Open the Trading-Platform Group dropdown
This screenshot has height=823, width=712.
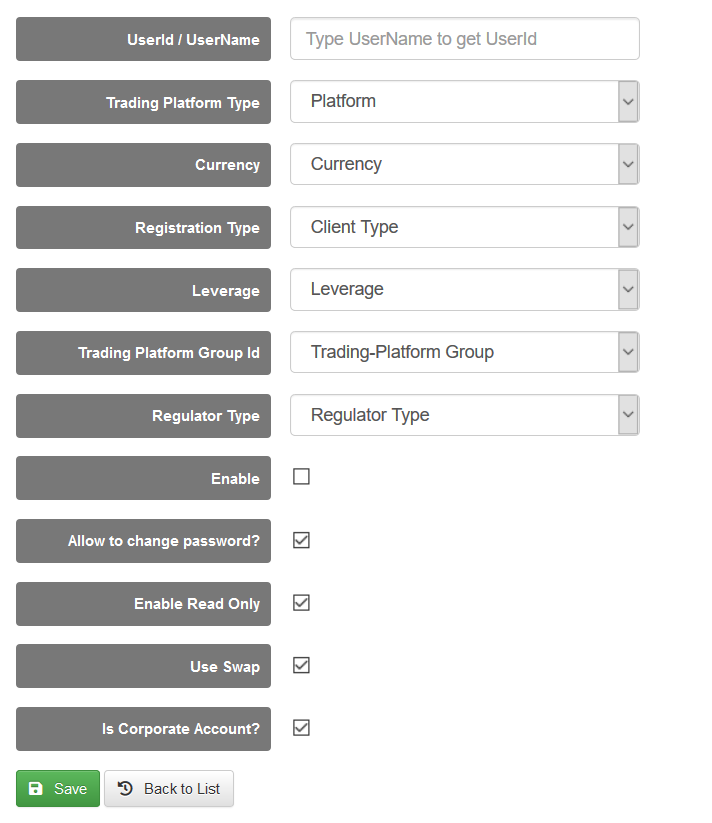pyautogui.click(x=464, y=352)
